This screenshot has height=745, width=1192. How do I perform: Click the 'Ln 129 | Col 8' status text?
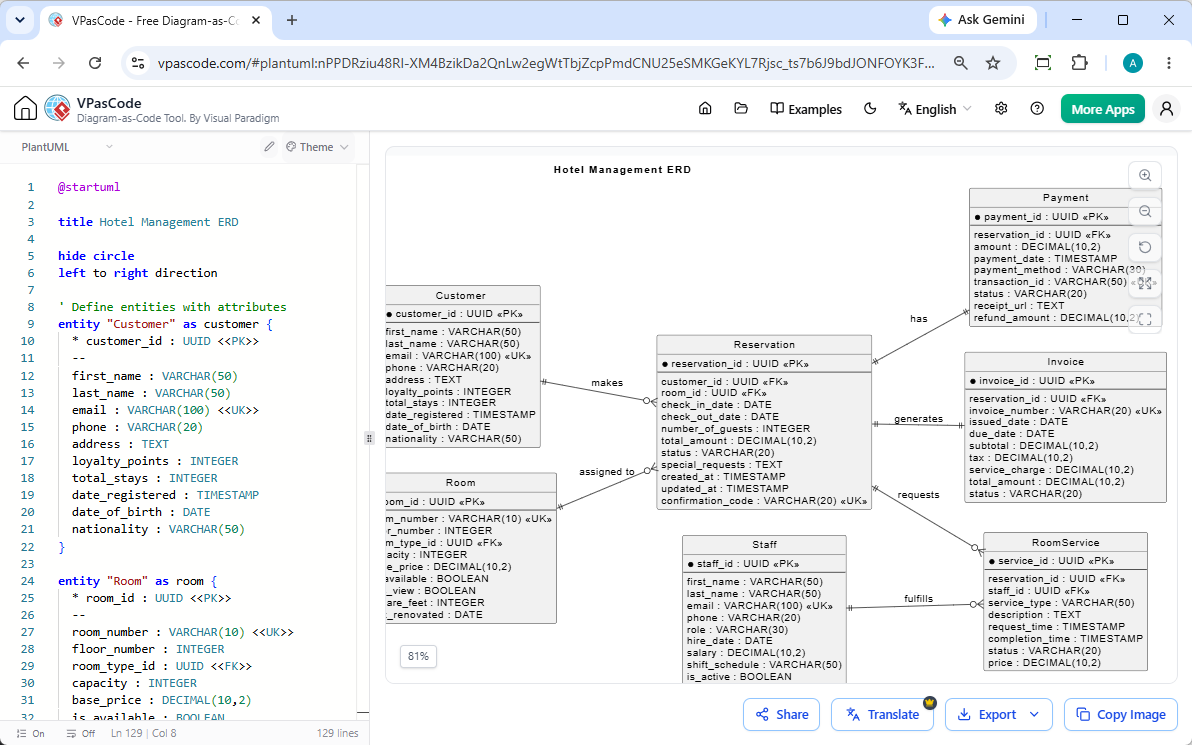[144, 734]
